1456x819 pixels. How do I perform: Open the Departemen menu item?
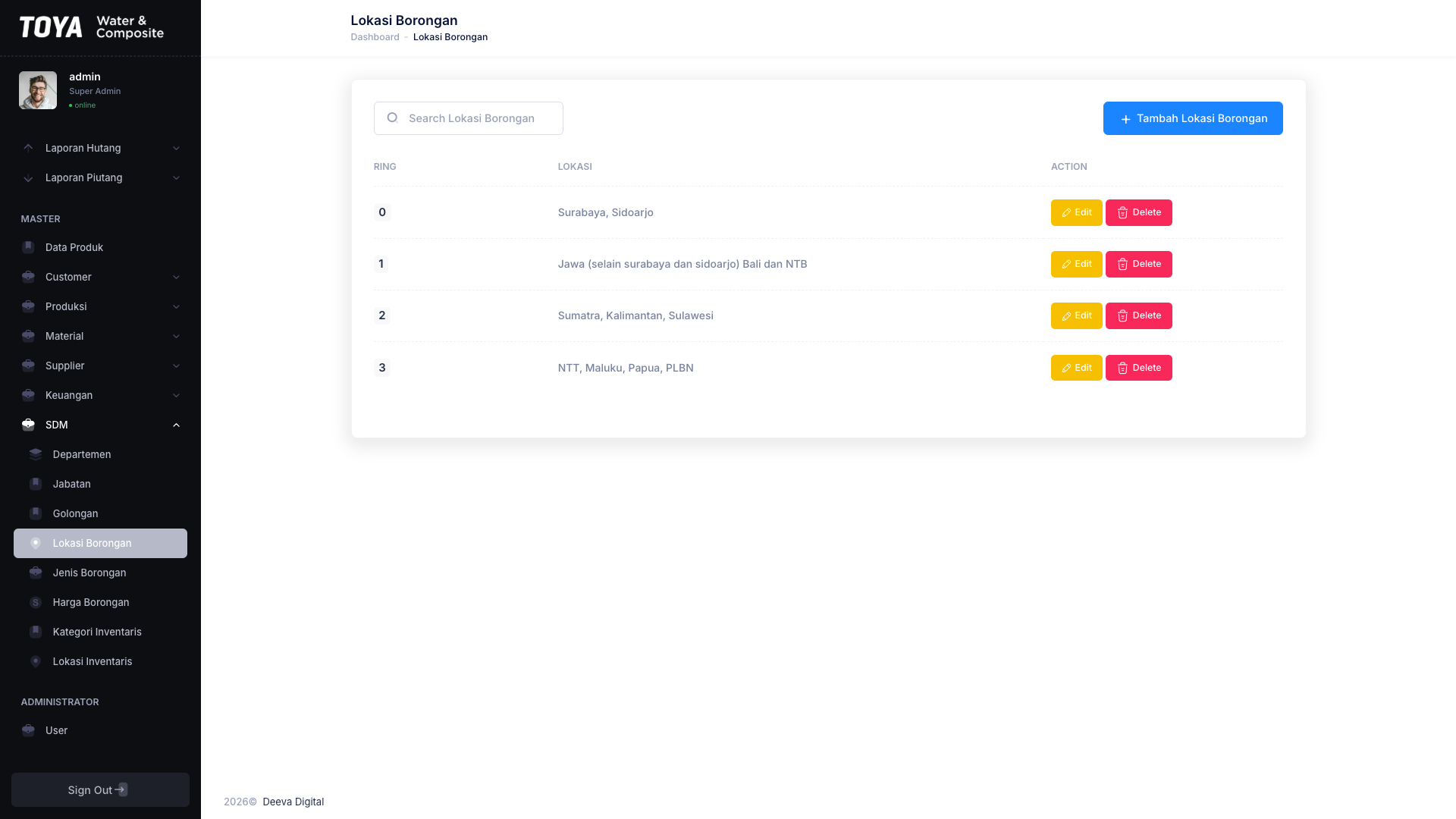point(100,454)
